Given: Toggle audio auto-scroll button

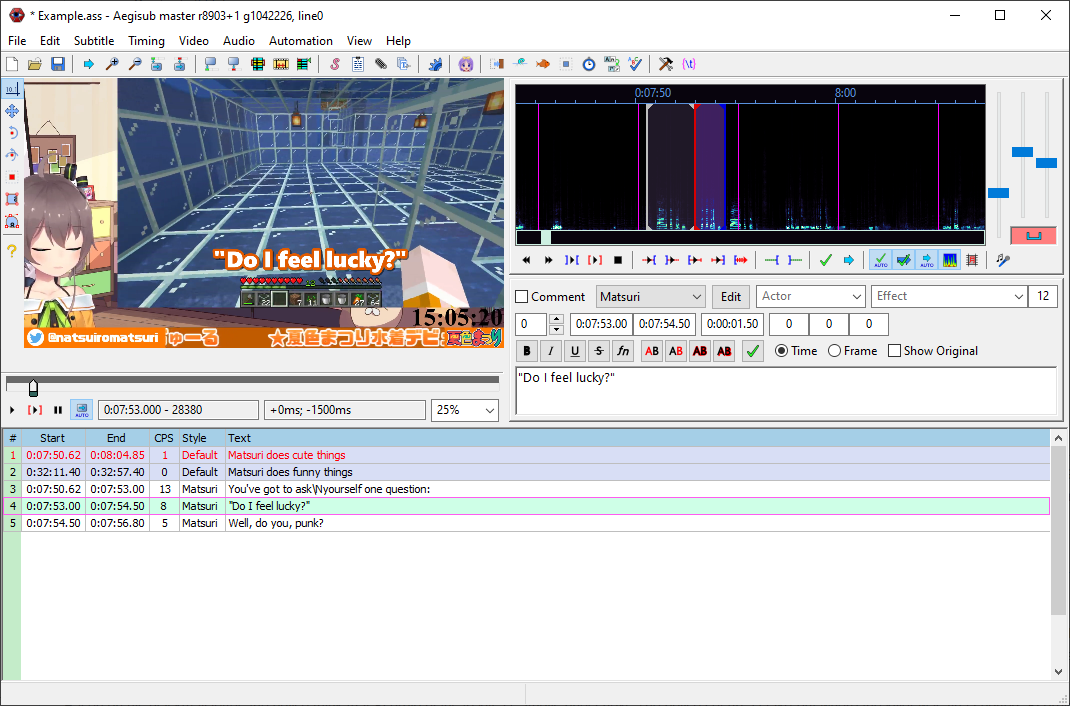Looking at the screenshot, I should pyautogui.click(x=927, y=260).
